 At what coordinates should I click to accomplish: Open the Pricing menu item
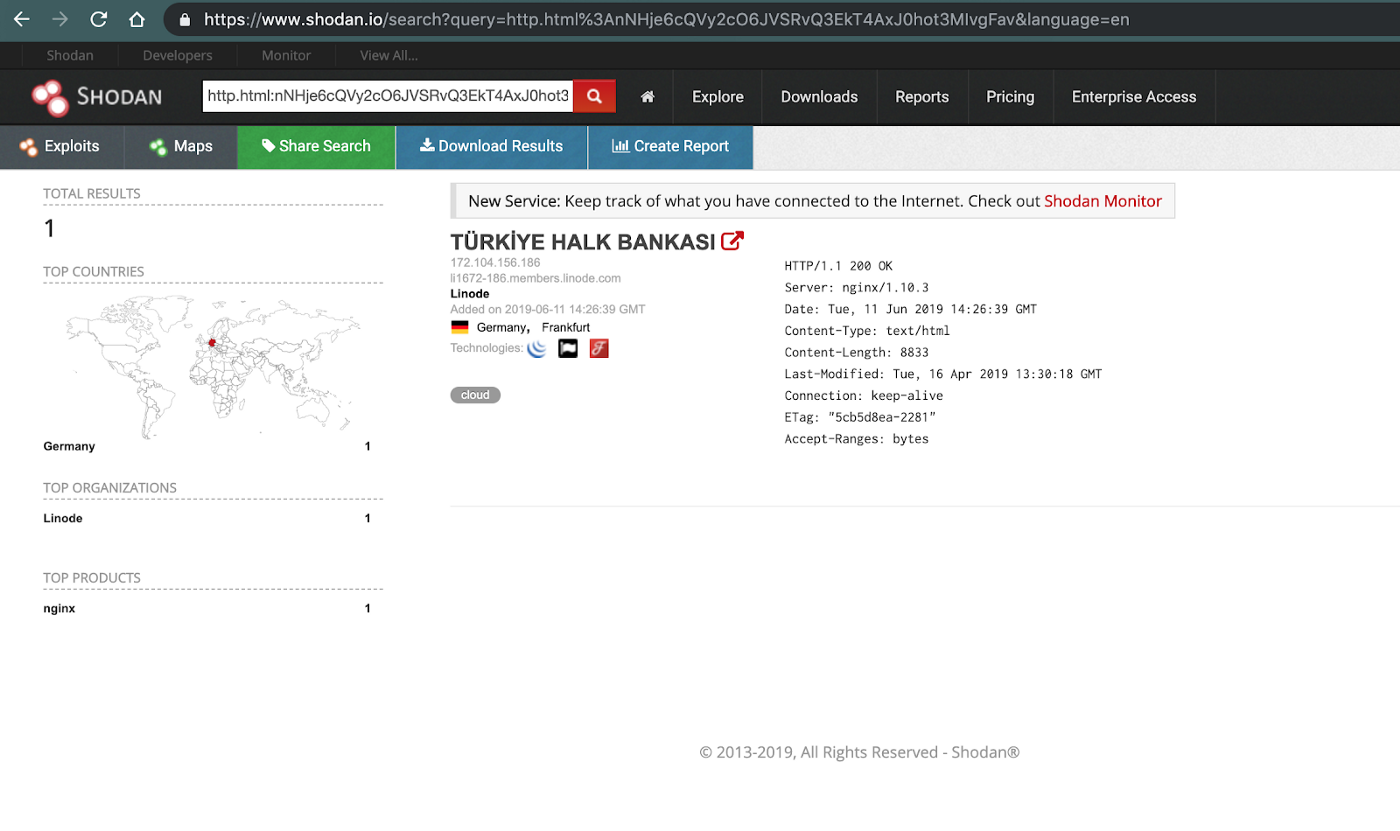tap(1010, 97)
